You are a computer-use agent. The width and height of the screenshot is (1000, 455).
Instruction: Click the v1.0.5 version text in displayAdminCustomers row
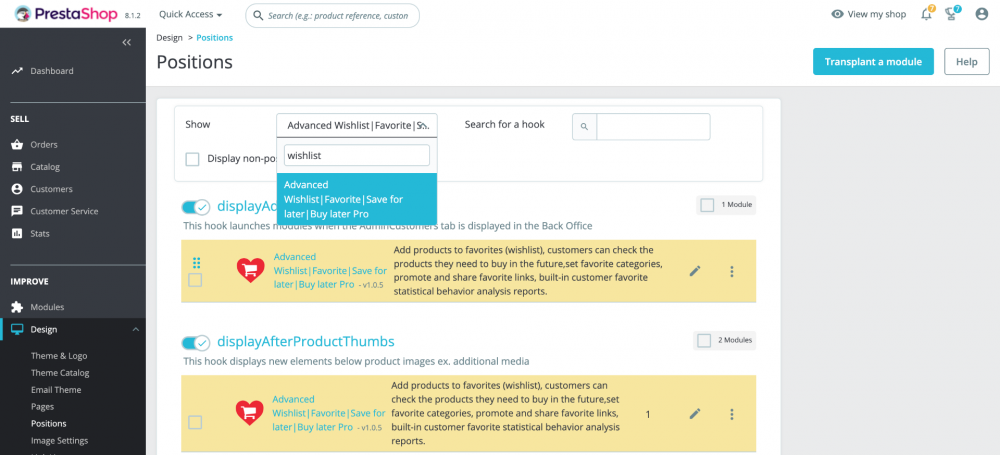tap(371, 285)
